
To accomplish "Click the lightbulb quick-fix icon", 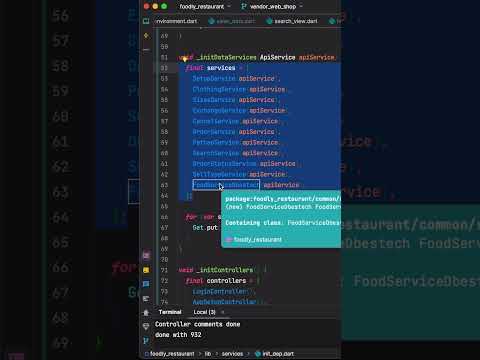I will coord(184,59).
